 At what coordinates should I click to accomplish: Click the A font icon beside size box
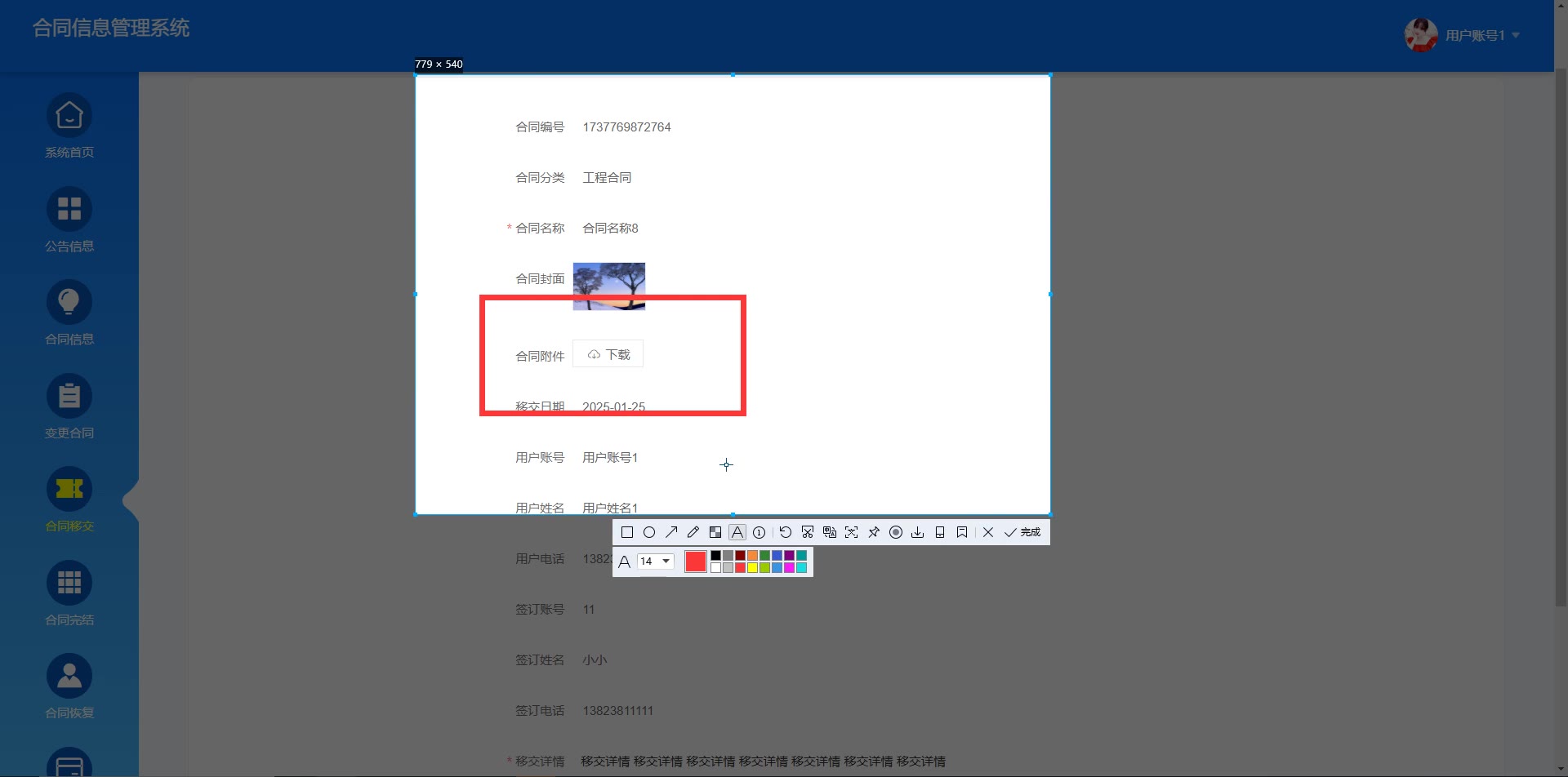click(x=624, y=562)
